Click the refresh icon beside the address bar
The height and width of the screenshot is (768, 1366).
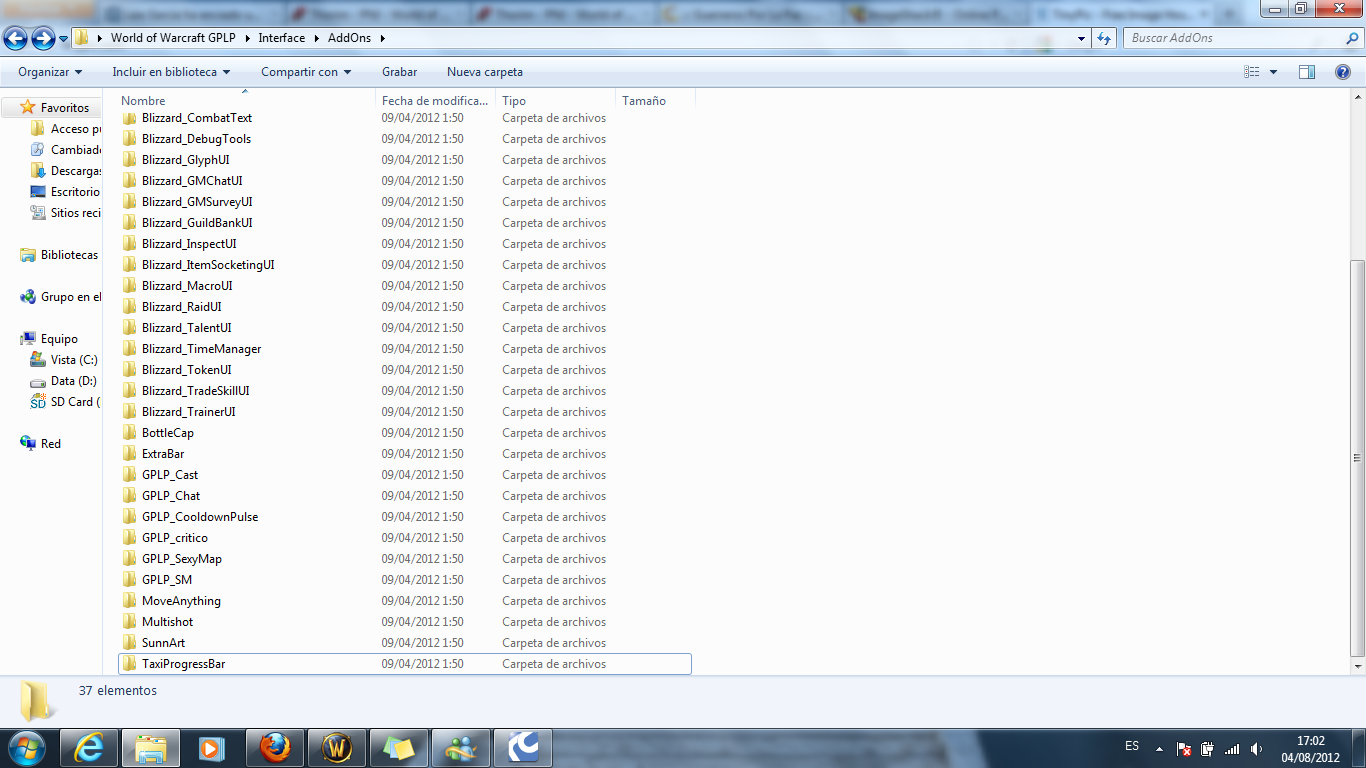tap(1104, 38)
